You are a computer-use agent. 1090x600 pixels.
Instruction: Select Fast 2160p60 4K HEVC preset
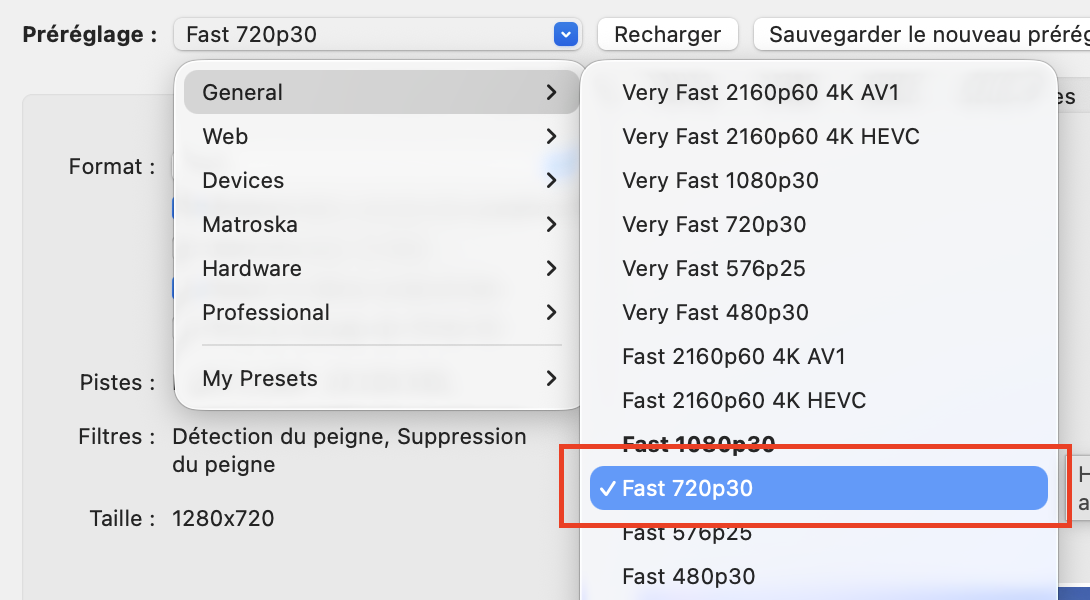[x=744, y=401]
